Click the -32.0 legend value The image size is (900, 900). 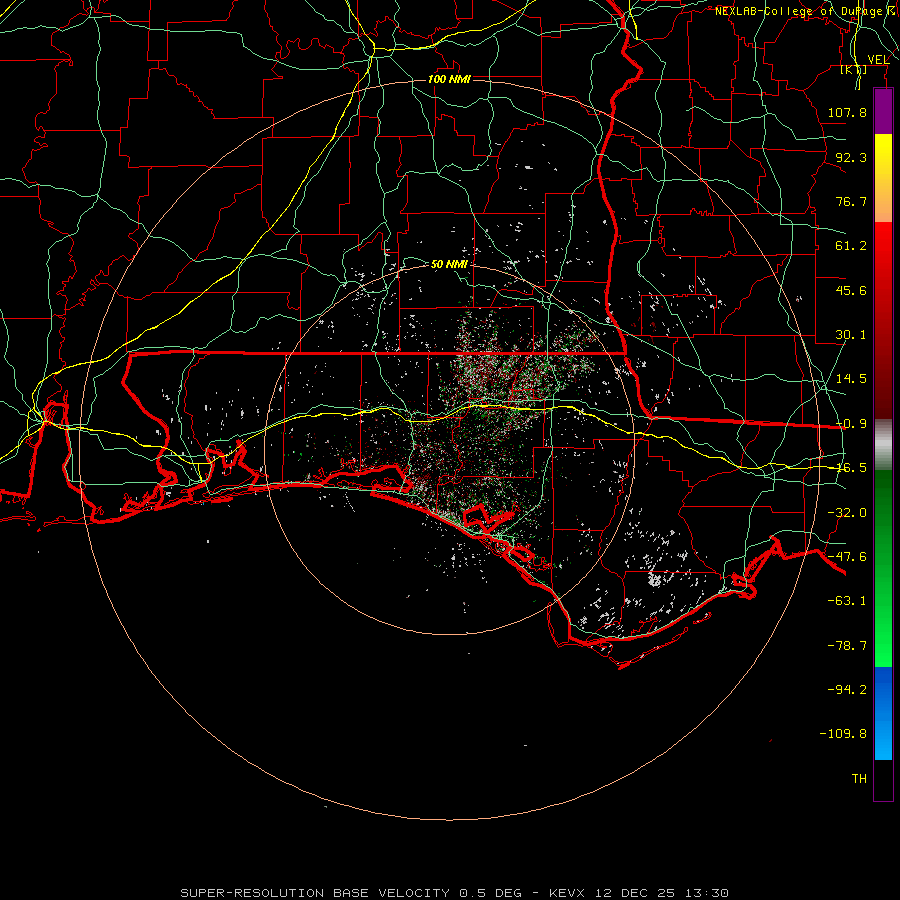pos(847,513)
